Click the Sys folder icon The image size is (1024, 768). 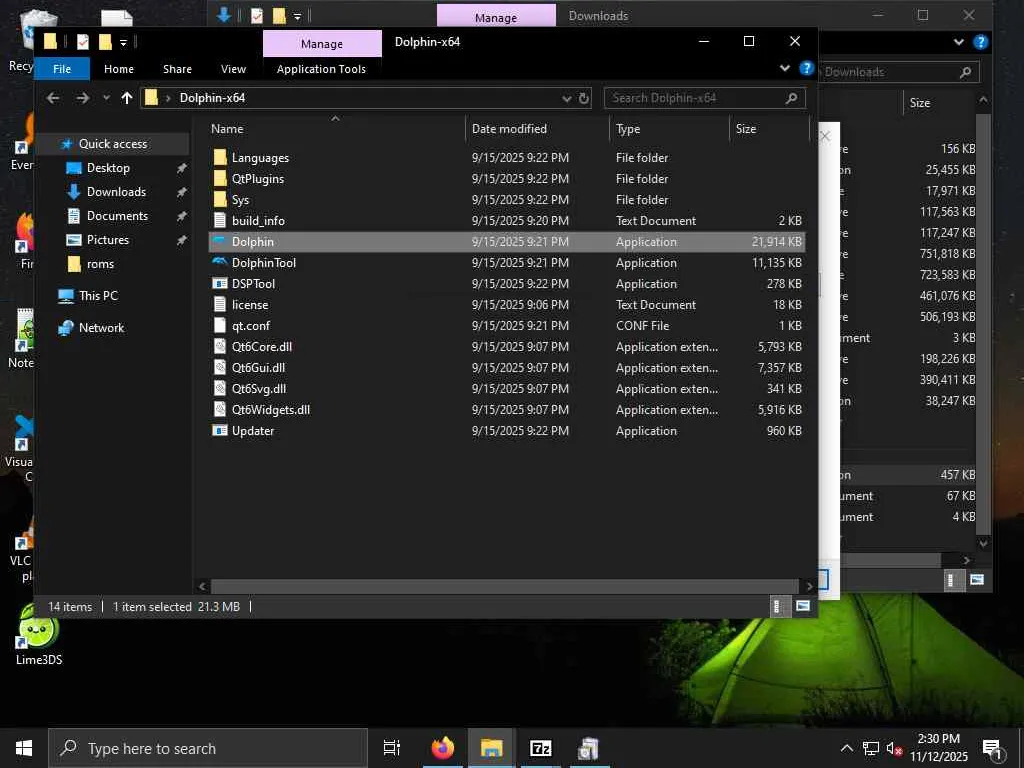[x=220, y=199]
